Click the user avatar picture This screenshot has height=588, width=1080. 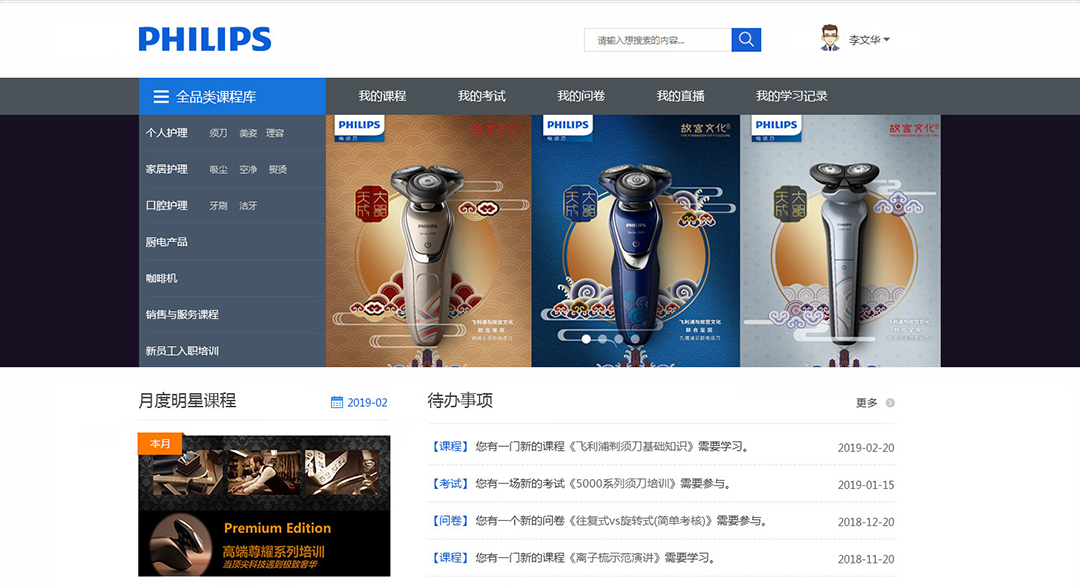[830, 38]
